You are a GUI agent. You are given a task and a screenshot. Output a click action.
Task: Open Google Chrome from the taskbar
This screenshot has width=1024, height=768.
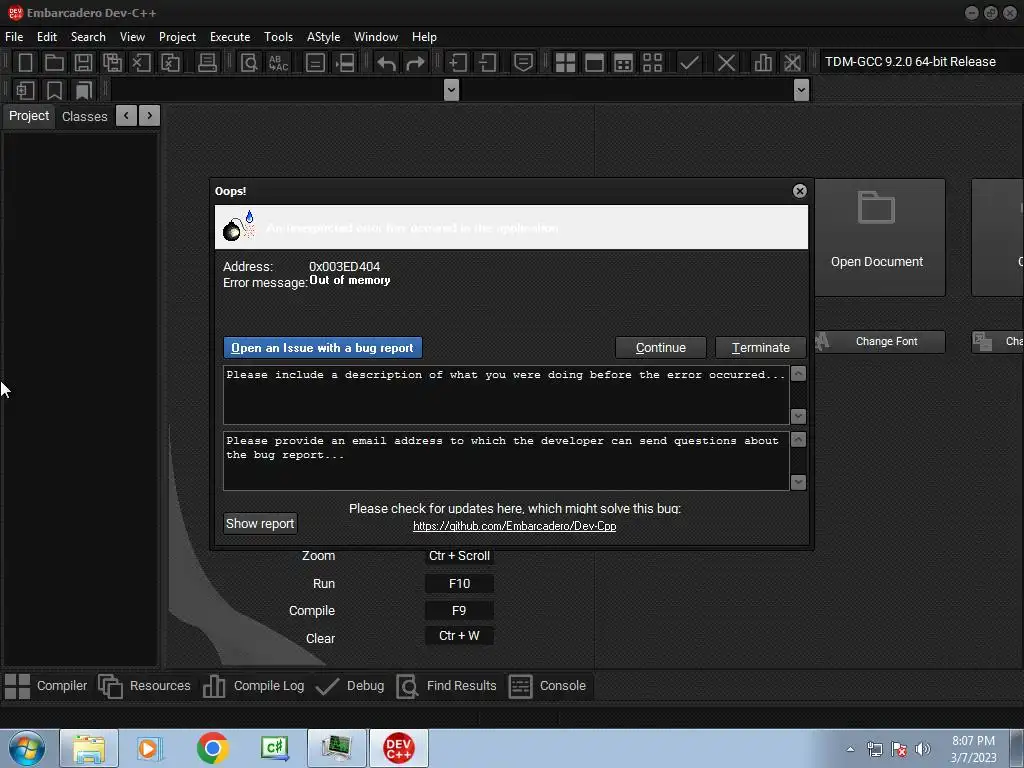(212, 748)
